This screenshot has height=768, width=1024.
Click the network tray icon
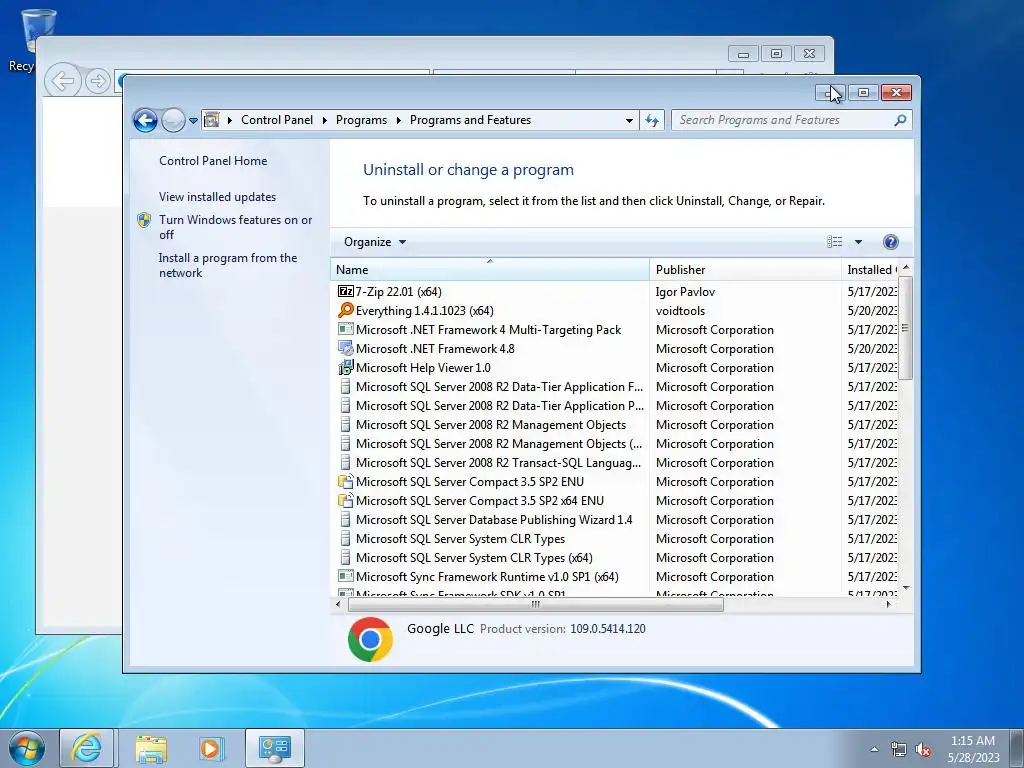pos(899,750)
